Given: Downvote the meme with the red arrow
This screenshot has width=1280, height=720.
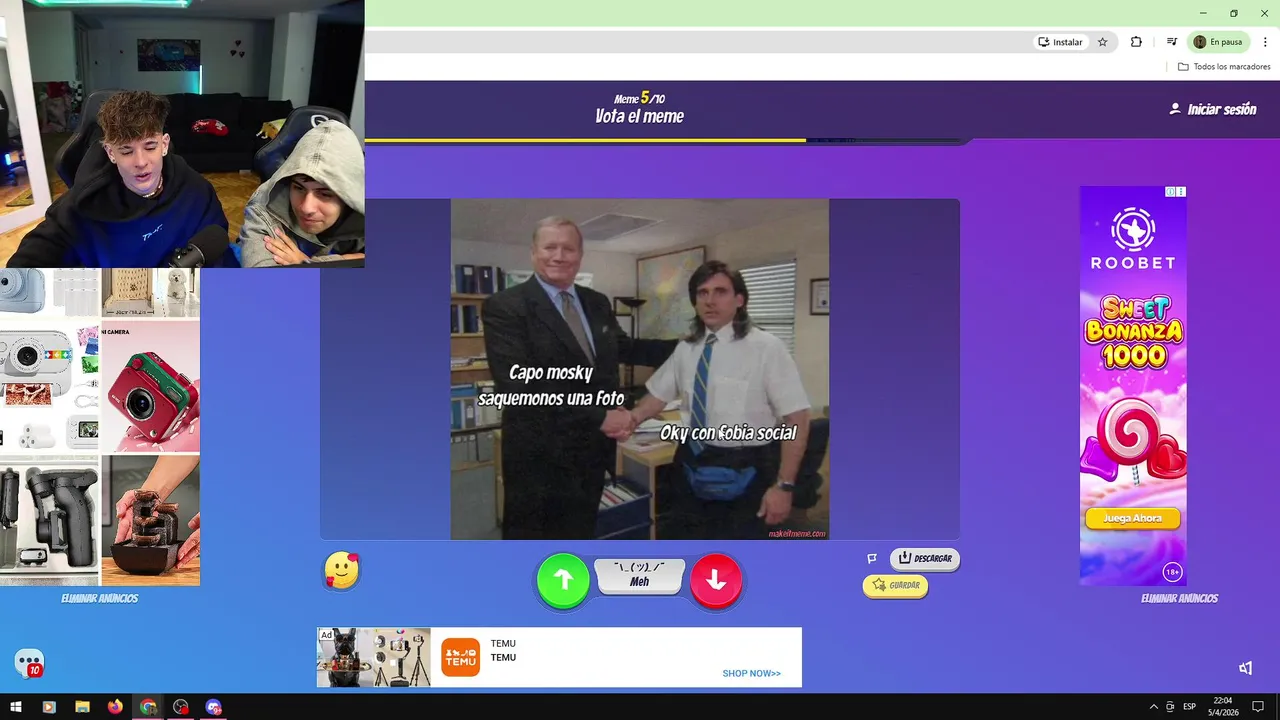Looking at the screenshot, I should 716,580.
